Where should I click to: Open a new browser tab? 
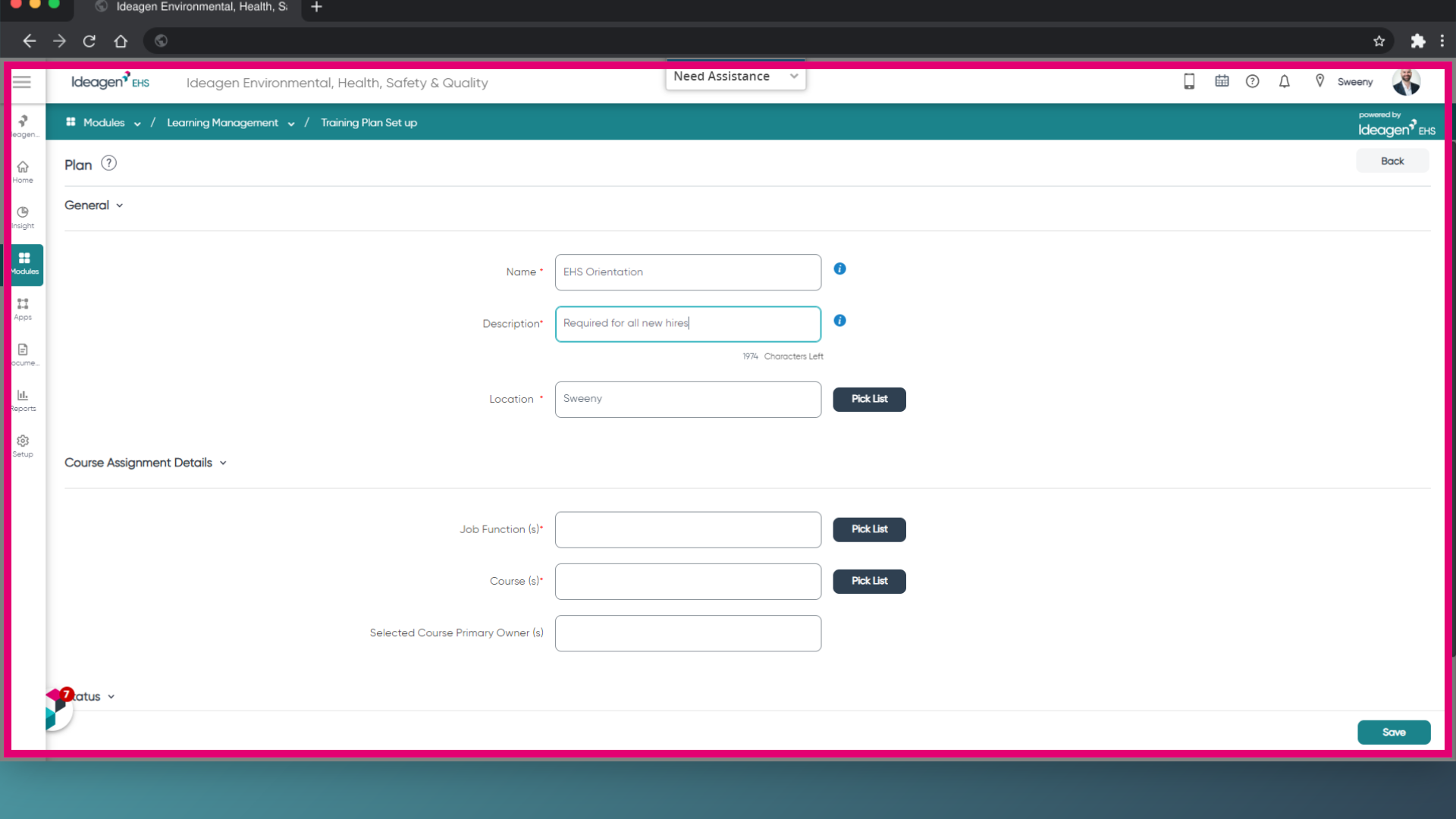317,8
